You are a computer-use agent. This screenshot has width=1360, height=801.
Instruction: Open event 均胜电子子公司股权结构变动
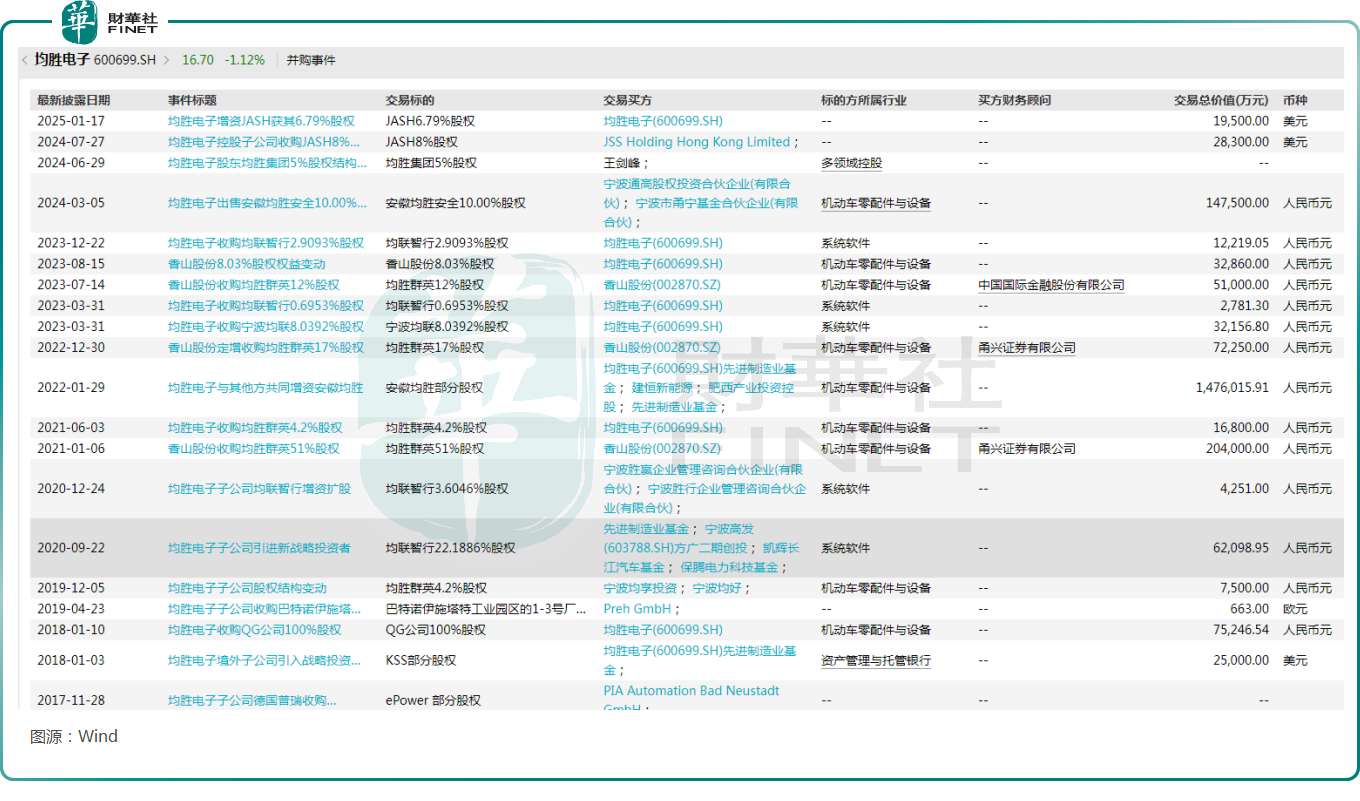248,588
